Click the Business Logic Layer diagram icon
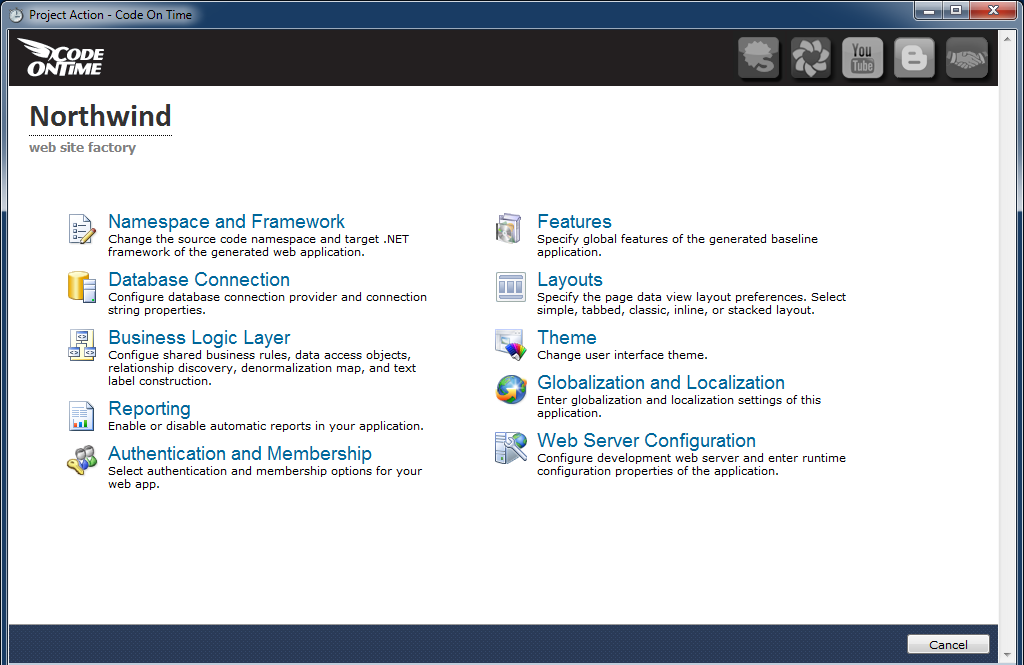1024x665 pixels. [x=82, y=345]
